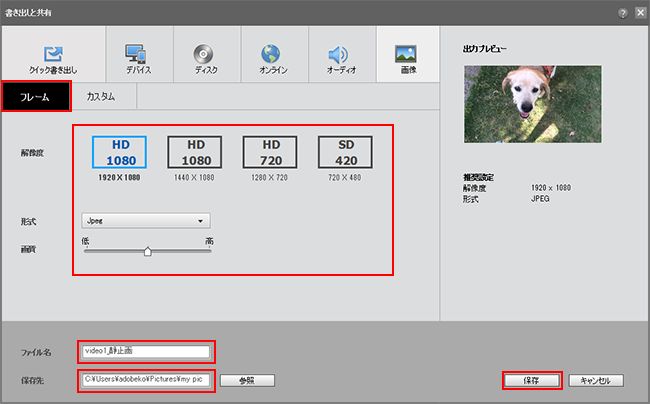
Task: Close the 書き出しと共有 dialog
Action: [640, 13]
